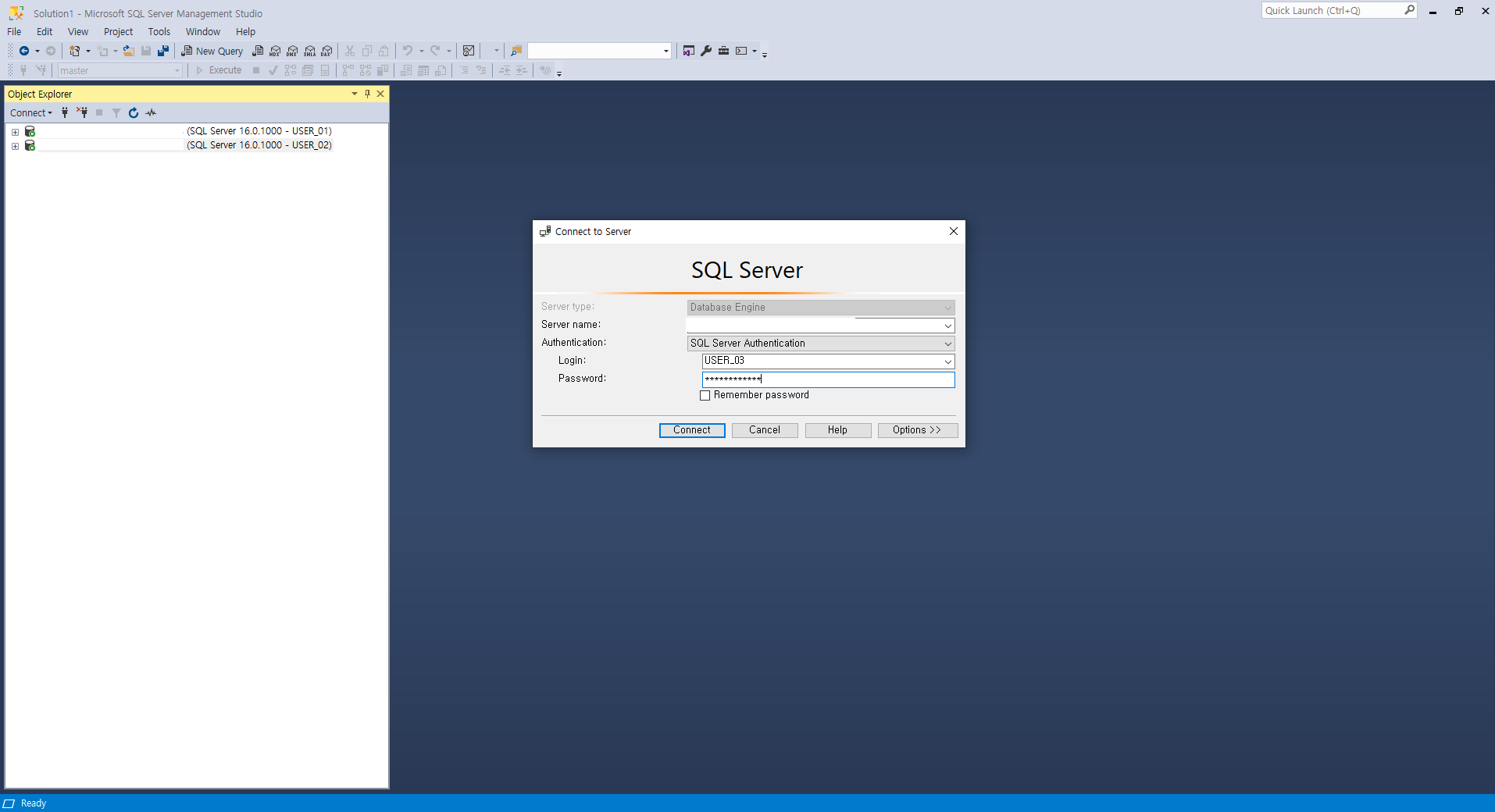Open Activity Monitor from Object Explorer toolbar
This screenshot has height=812, width=1495.
click(x=151, y=112)
